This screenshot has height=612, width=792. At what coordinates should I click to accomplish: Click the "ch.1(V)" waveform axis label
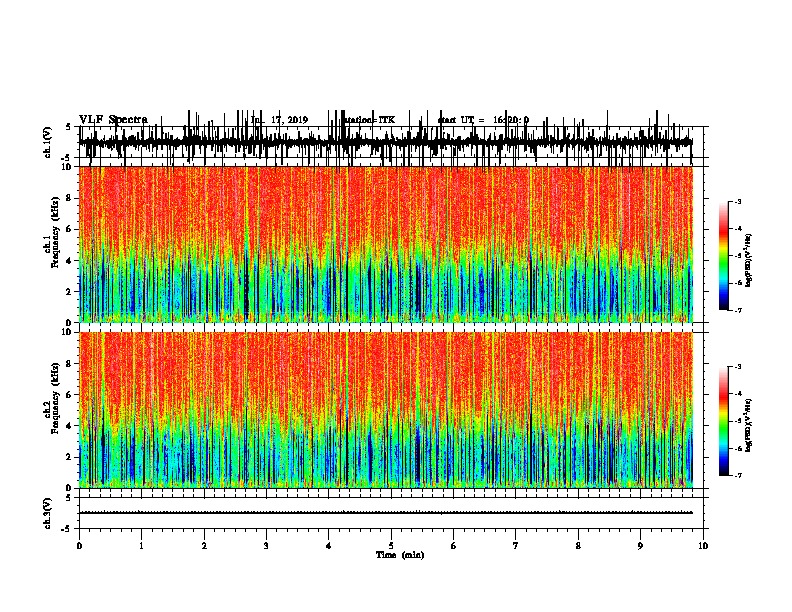click(47, 142)
